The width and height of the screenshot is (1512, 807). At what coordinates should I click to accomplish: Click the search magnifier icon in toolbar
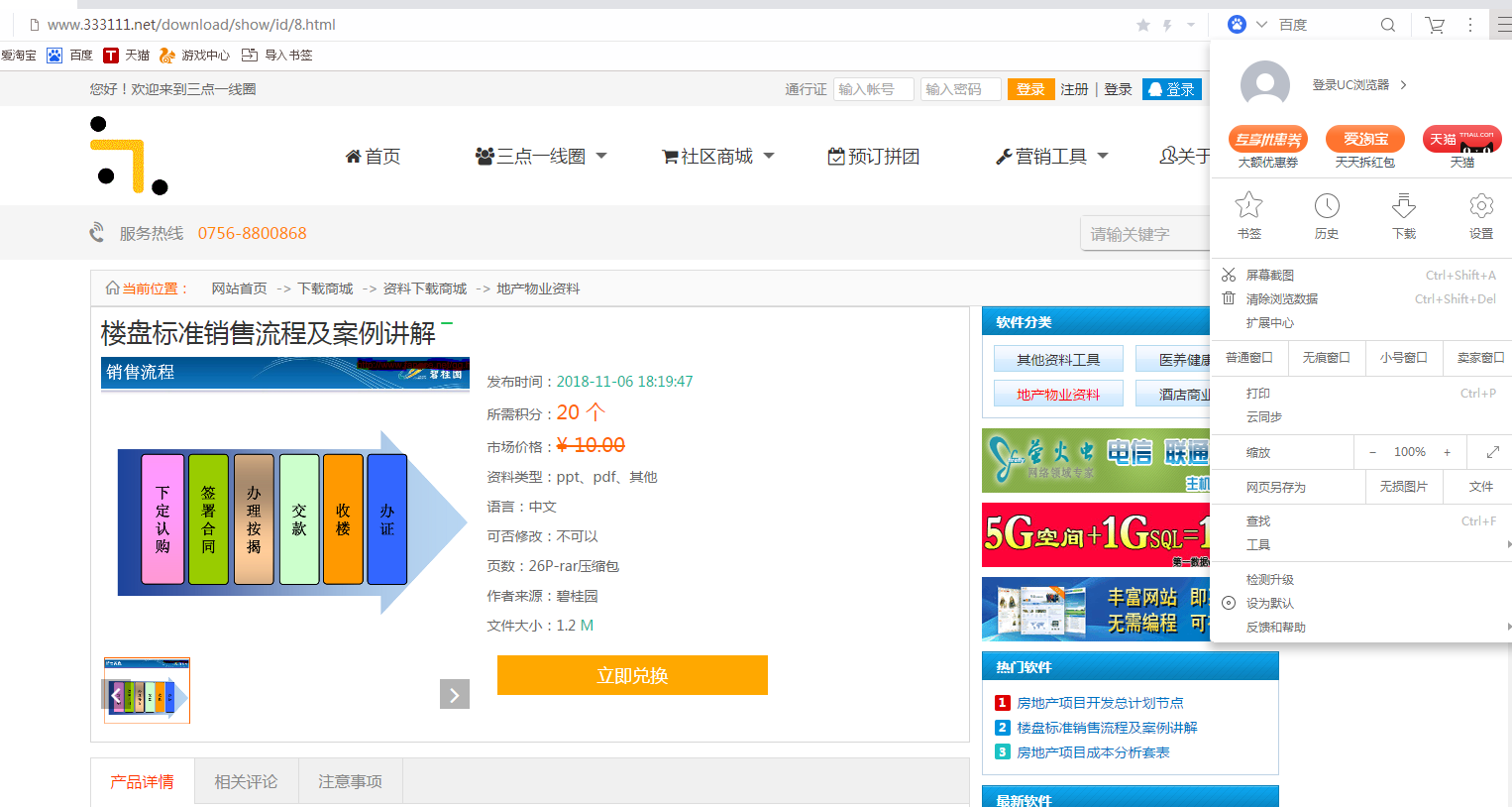(1387, 25)
